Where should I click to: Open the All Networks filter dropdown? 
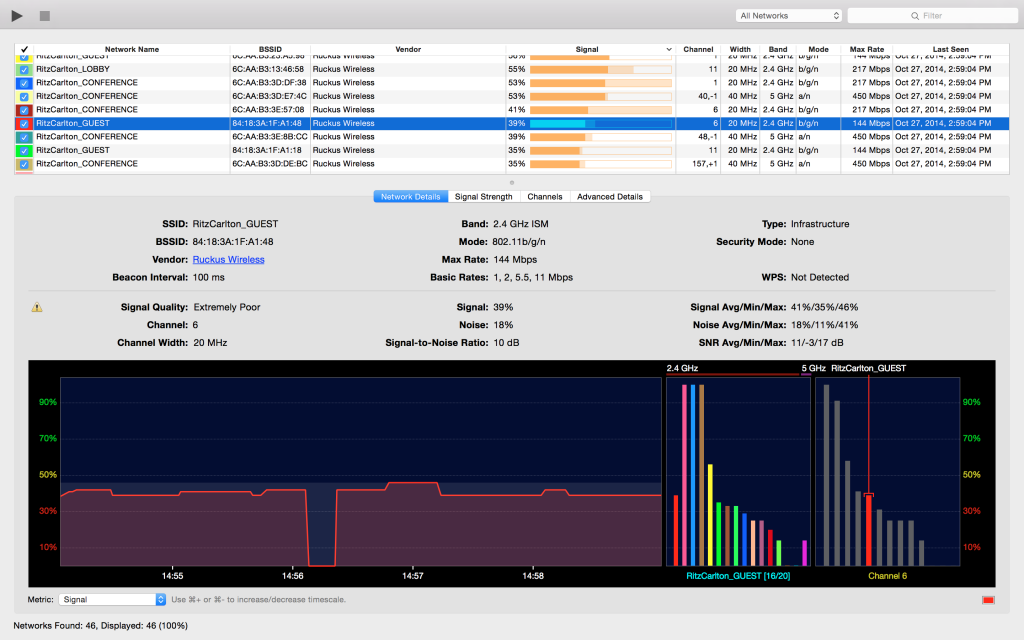789,16
